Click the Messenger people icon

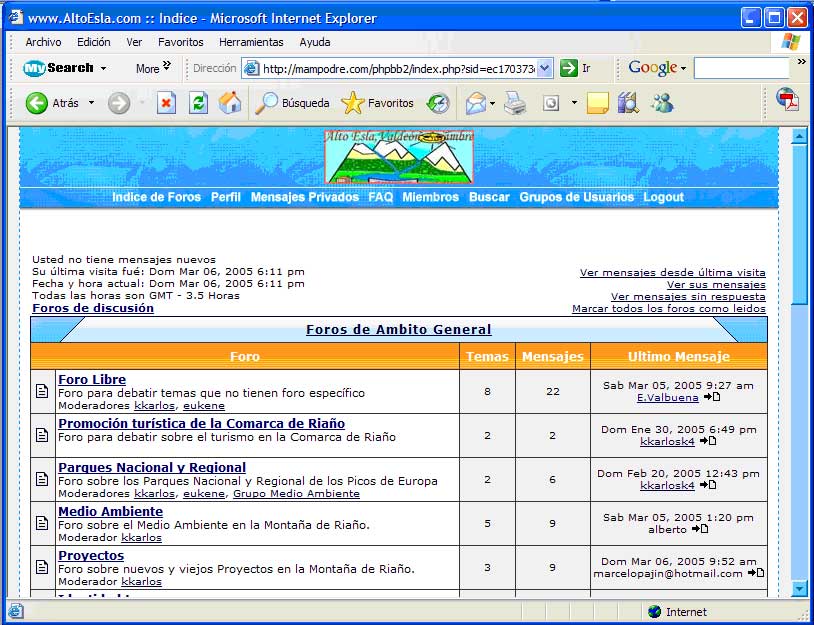tap(662, 103)
